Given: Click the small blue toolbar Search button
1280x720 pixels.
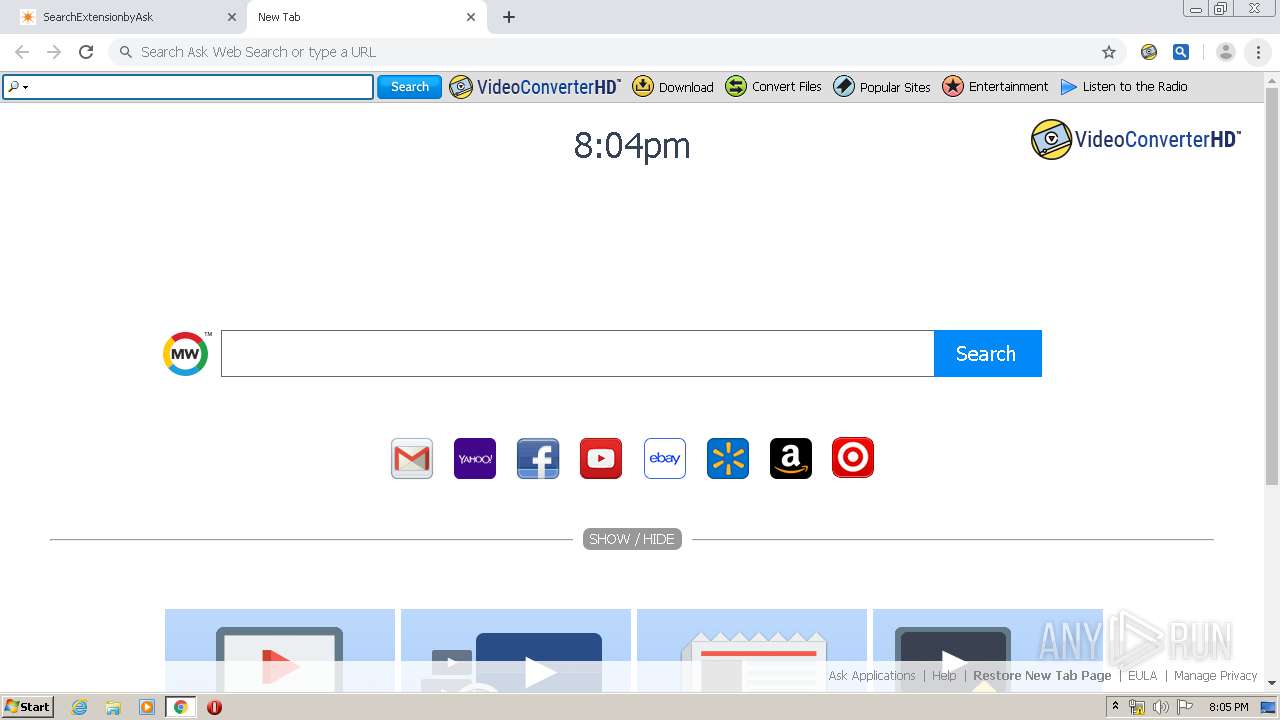Looking at the screenshot, I should tap(409, 87).
